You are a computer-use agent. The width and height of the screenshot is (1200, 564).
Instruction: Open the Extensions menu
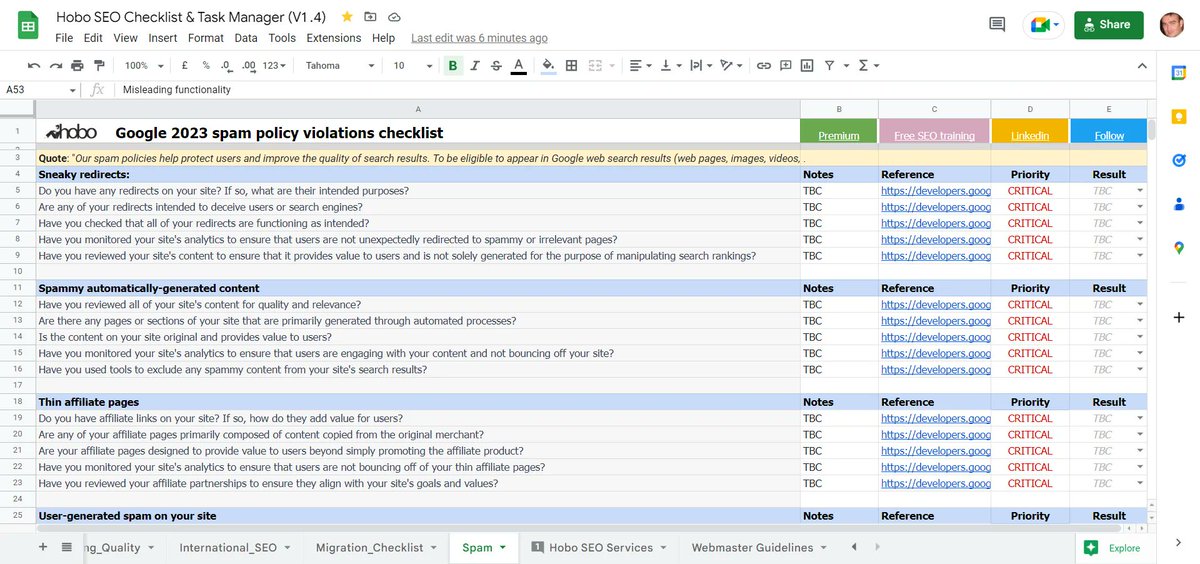(334, 38)
